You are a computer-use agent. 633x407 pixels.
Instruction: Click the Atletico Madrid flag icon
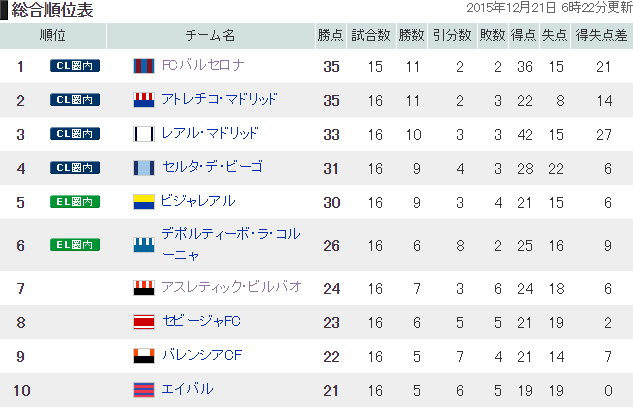coord(144,100)
